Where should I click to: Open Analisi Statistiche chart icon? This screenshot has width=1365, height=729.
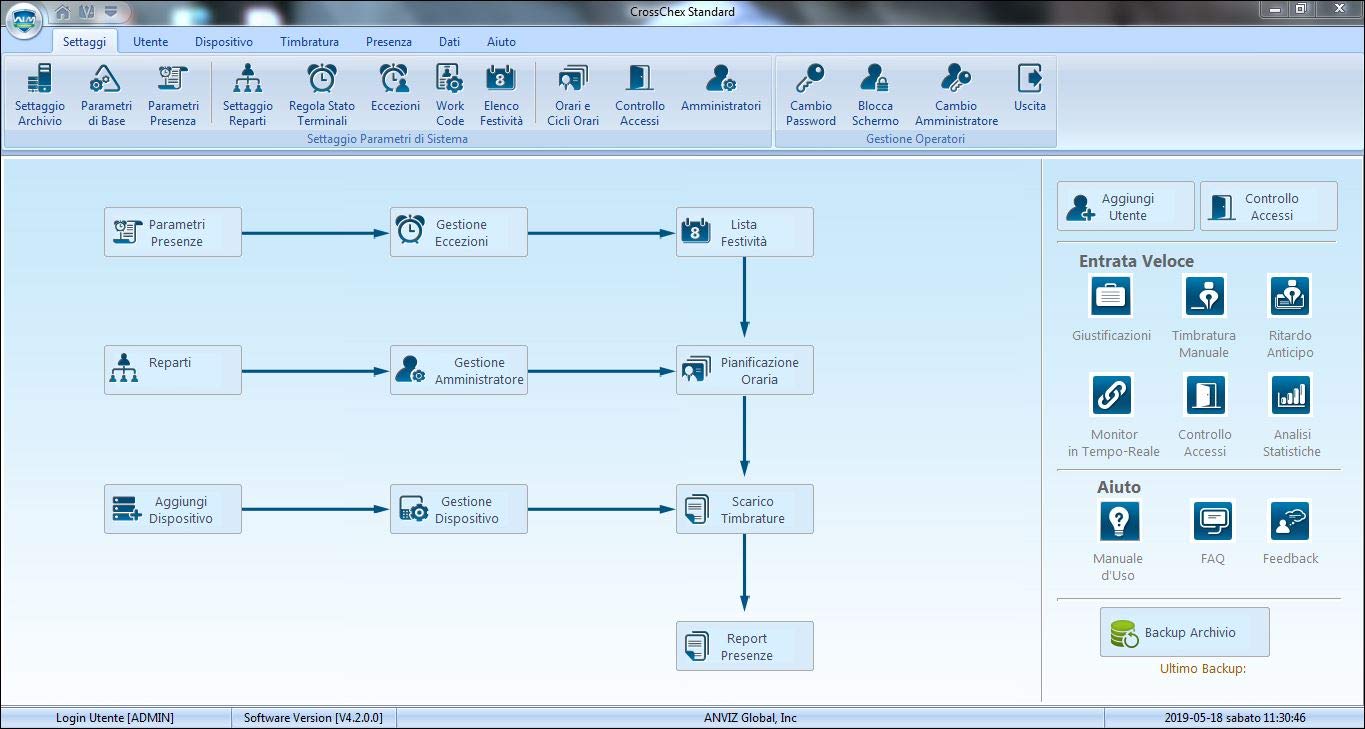pyautogui.click(x=1290, y=396)
